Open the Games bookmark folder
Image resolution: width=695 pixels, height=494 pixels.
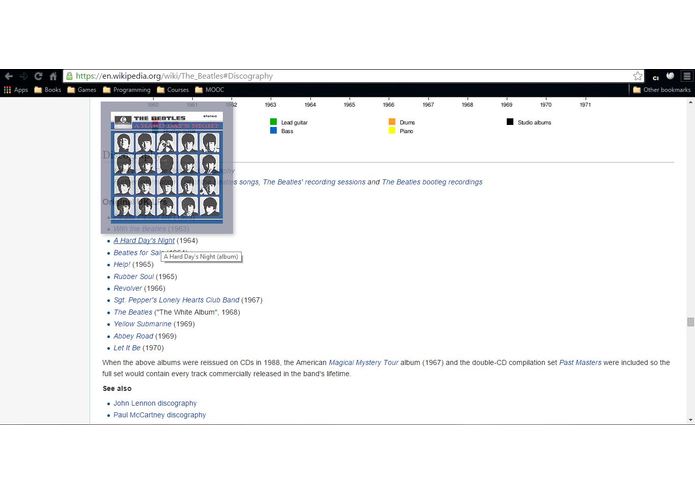click(82, 90)
